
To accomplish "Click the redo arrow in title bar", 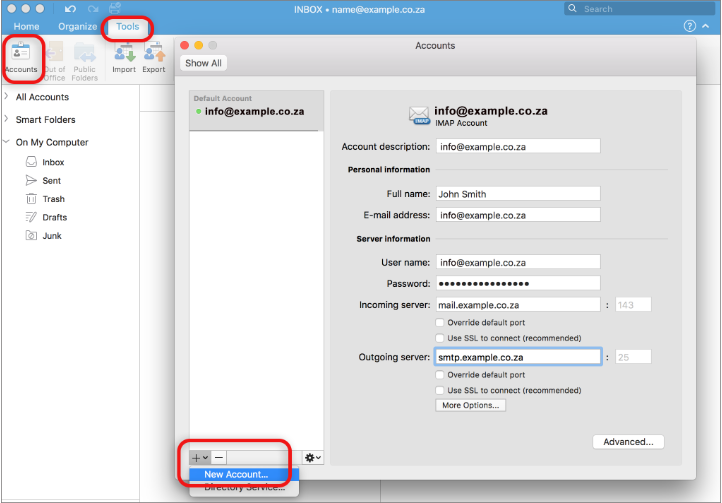I will pos(93,9).
